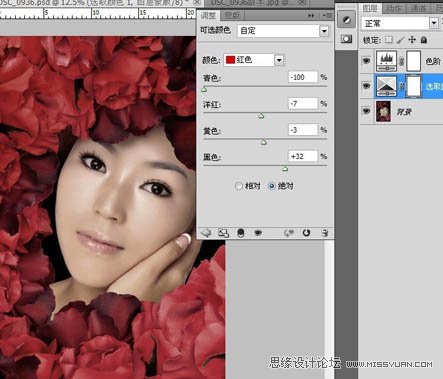
Task: Select the Selective Color adjustment layer thumbnail
Action: coord(386,86)
